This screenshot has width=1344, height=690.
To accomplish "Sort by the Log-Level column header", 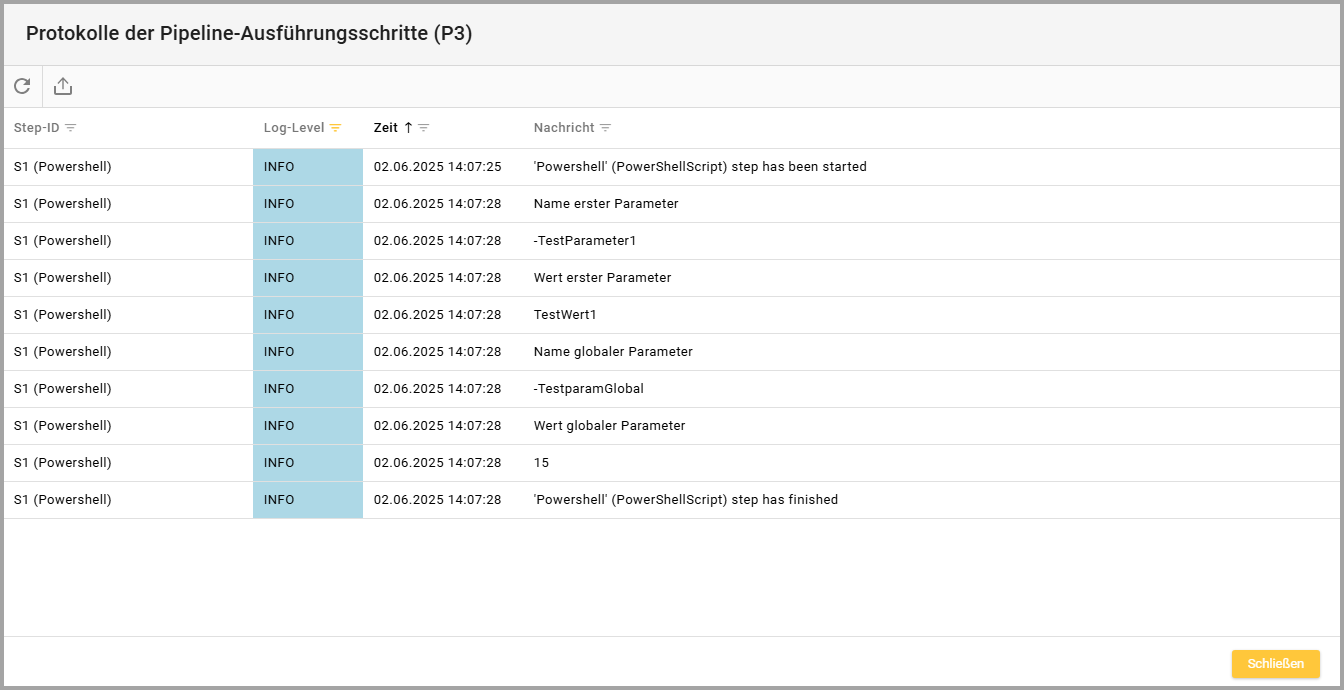I will tap(293, 128).
